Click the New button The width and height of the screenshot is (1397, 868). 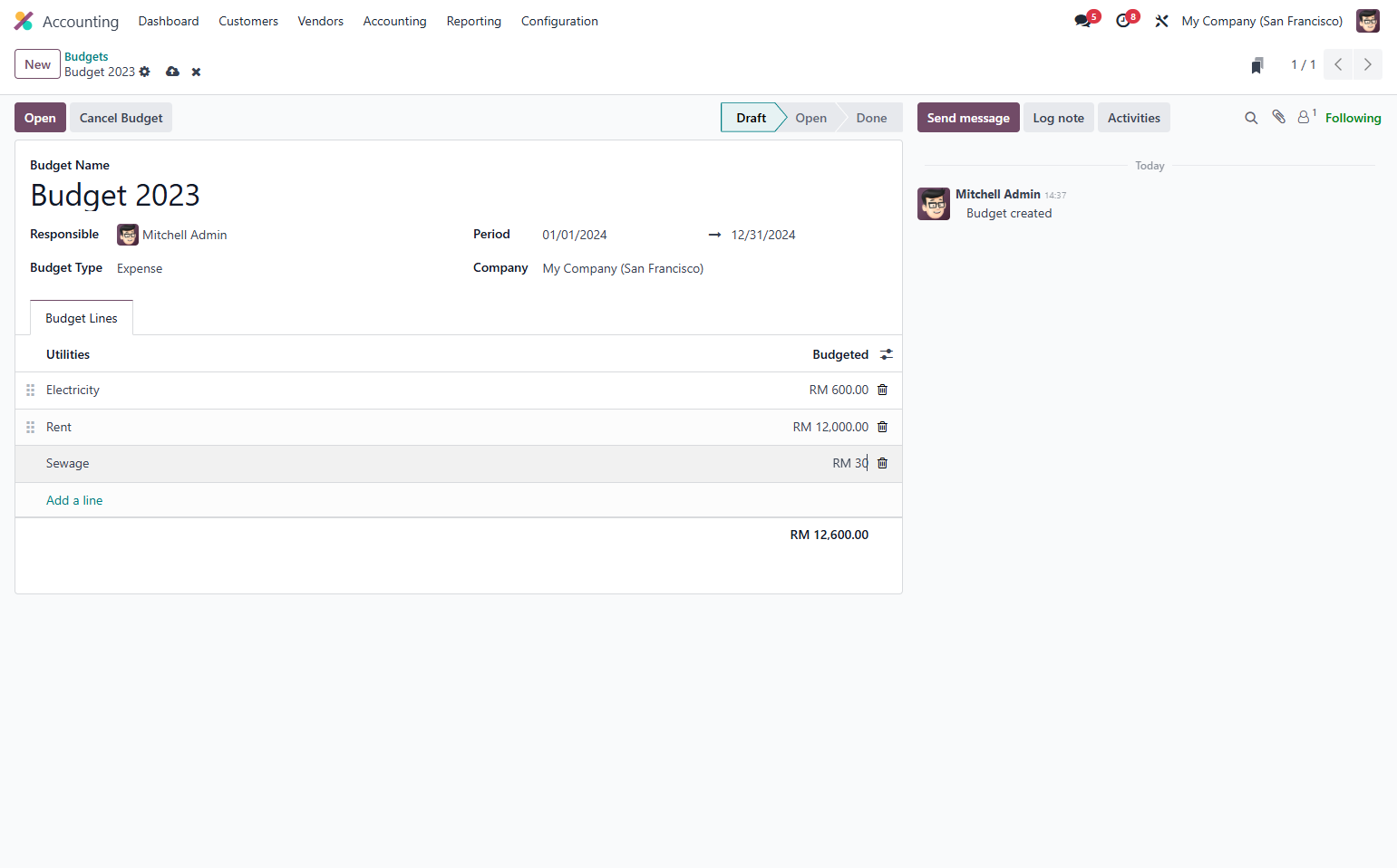pyautogui.click(x=37, y=64)
